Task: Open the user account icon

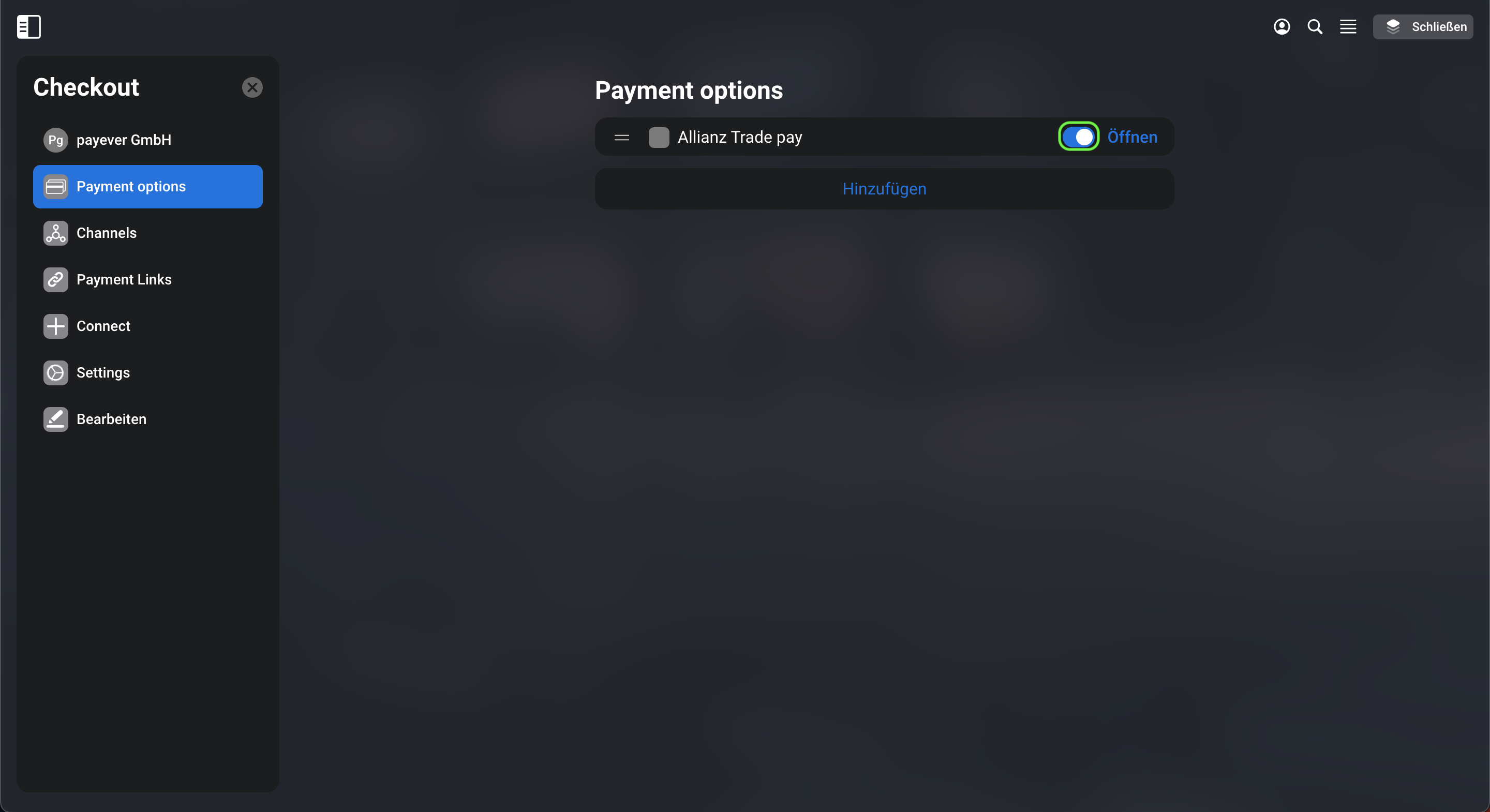Action: 1282,26
